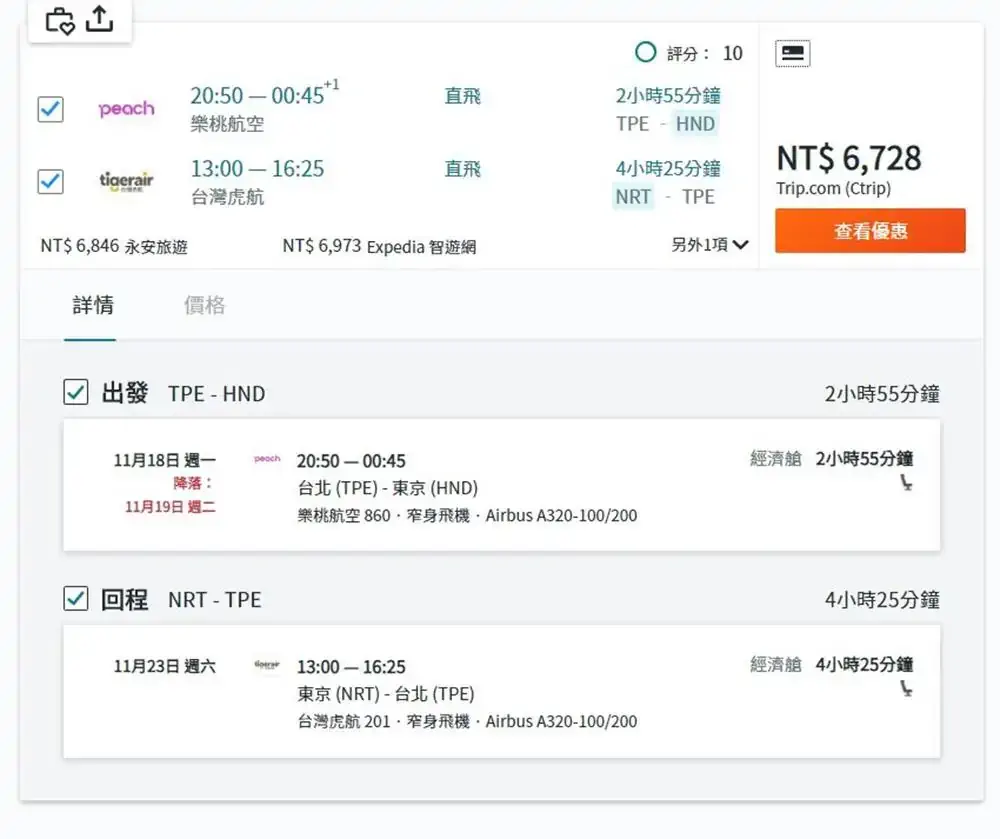The width and height of the screenshot is (1000, 839).
Task: Switch to the 詳情 tab
Action: pos(93,305)
